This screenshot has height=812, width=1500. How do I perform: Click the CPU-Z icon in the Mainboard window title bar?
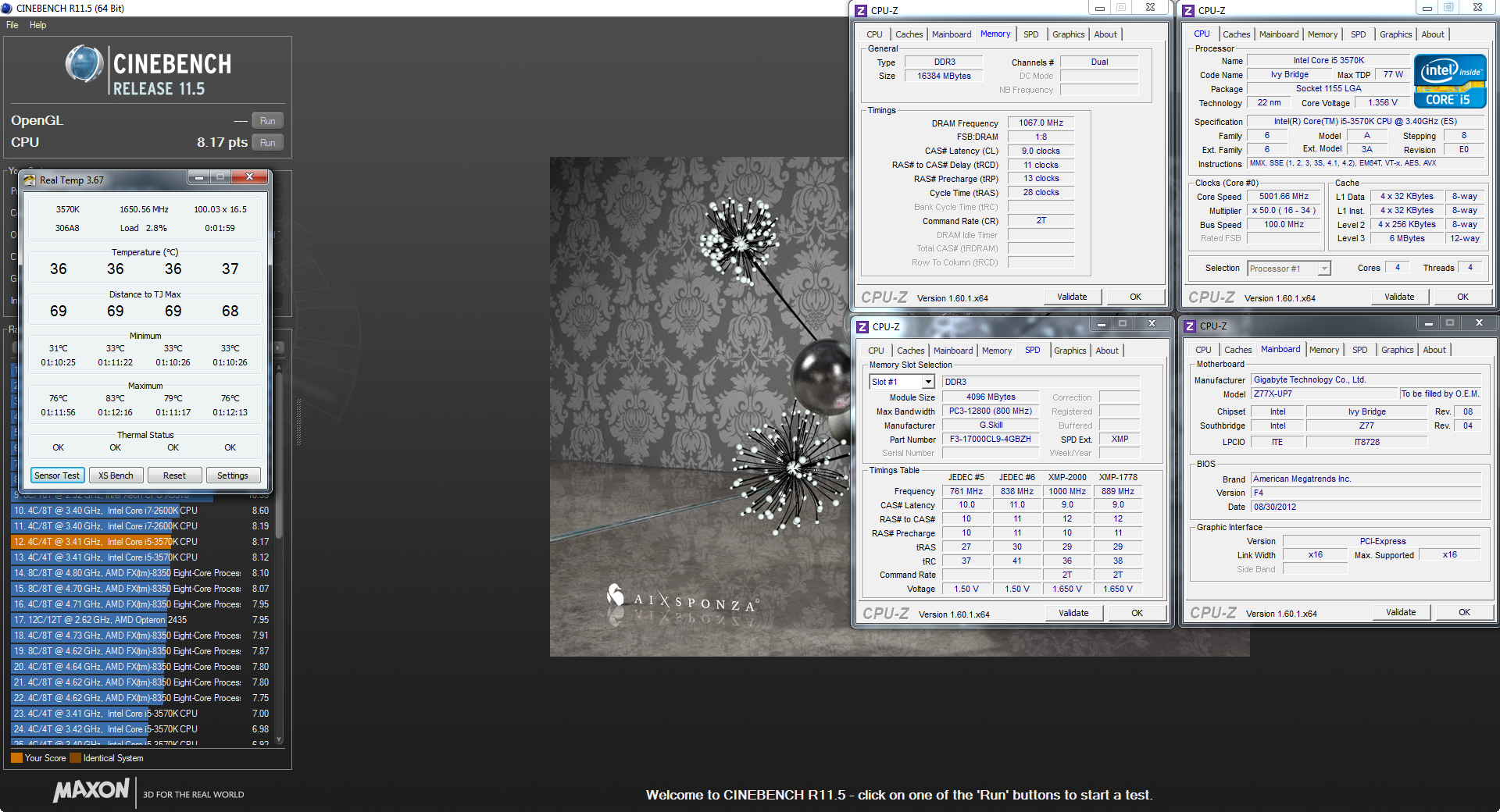pyautogui.click(x=1190, y=326)
